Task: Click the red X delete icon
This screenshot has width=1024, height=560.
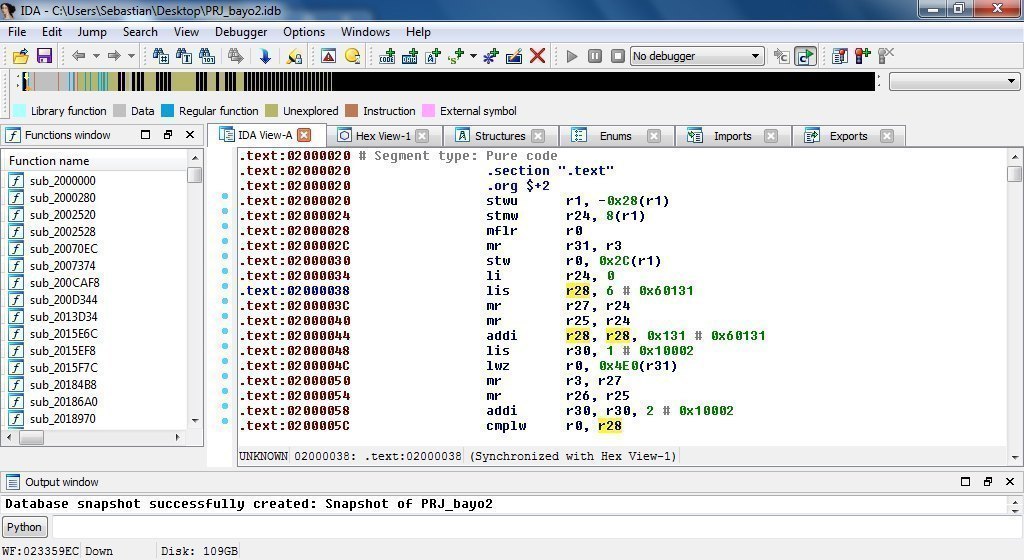Action: 537,56
